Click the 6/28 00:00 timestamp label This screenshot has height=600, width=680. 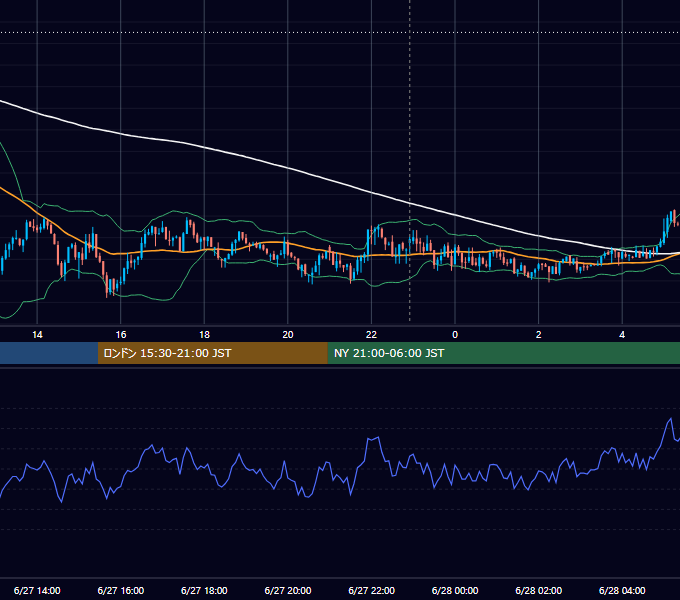[x=455, y=590]
